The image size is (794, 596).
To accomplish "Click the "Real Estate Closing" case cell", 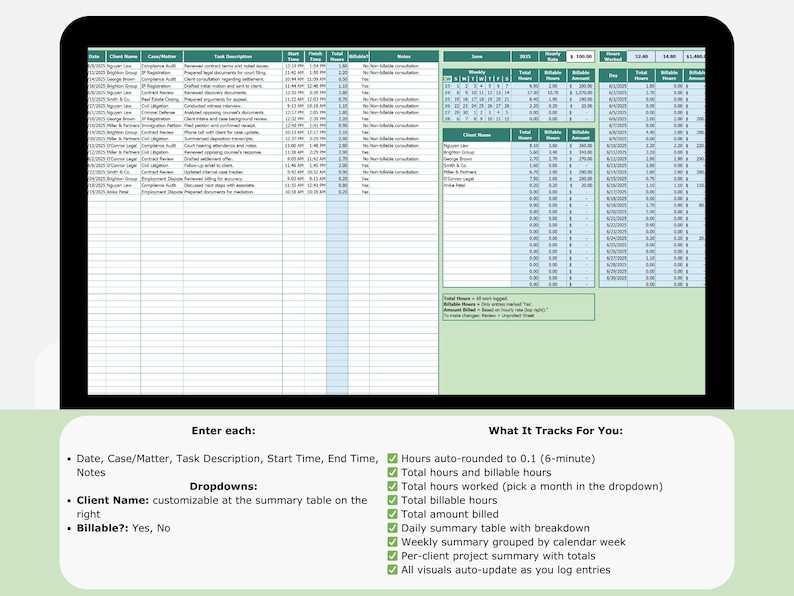I will [x=162, y=99].
